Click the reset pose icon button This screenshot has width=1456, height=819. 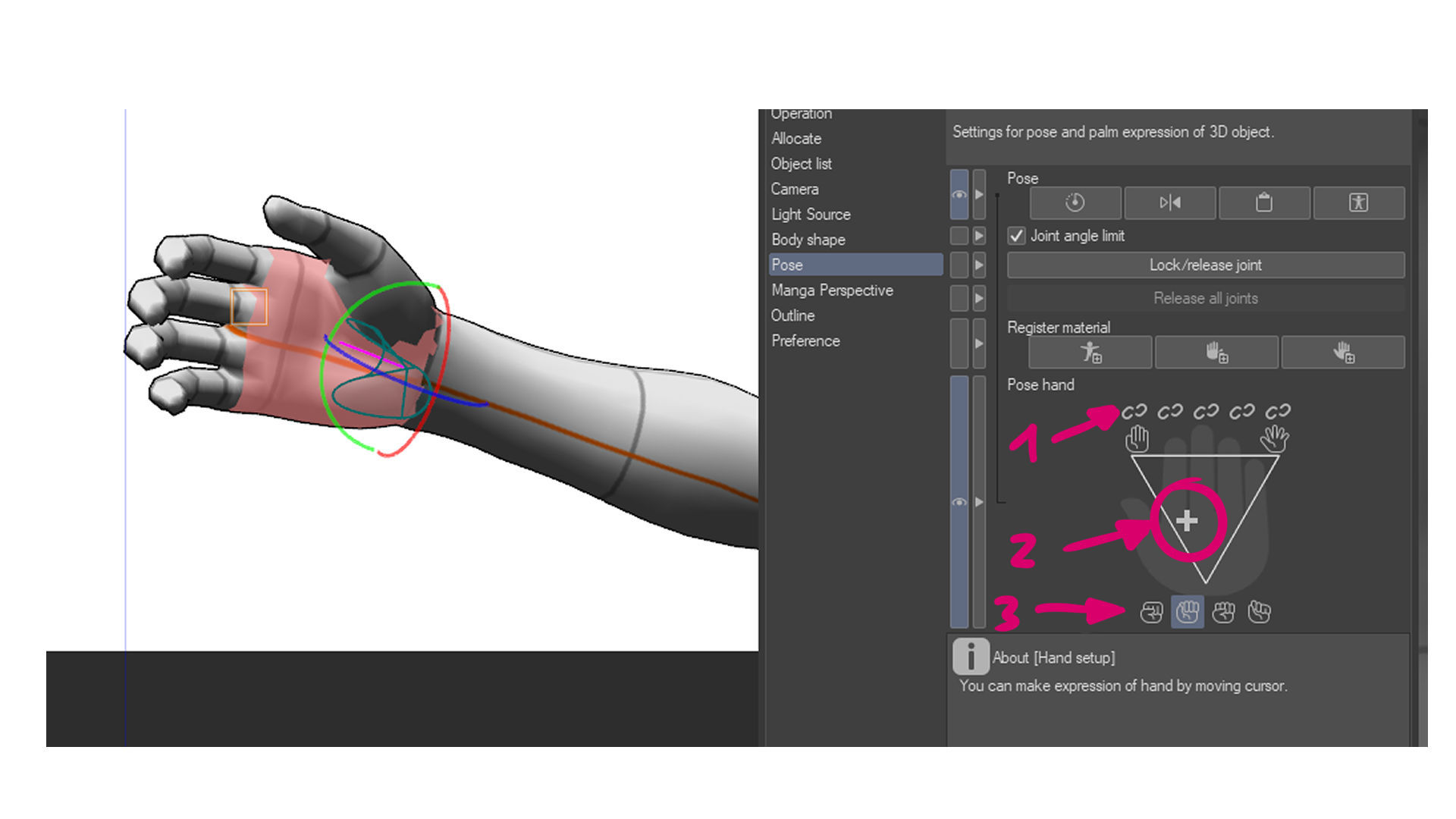point(1075,202)
